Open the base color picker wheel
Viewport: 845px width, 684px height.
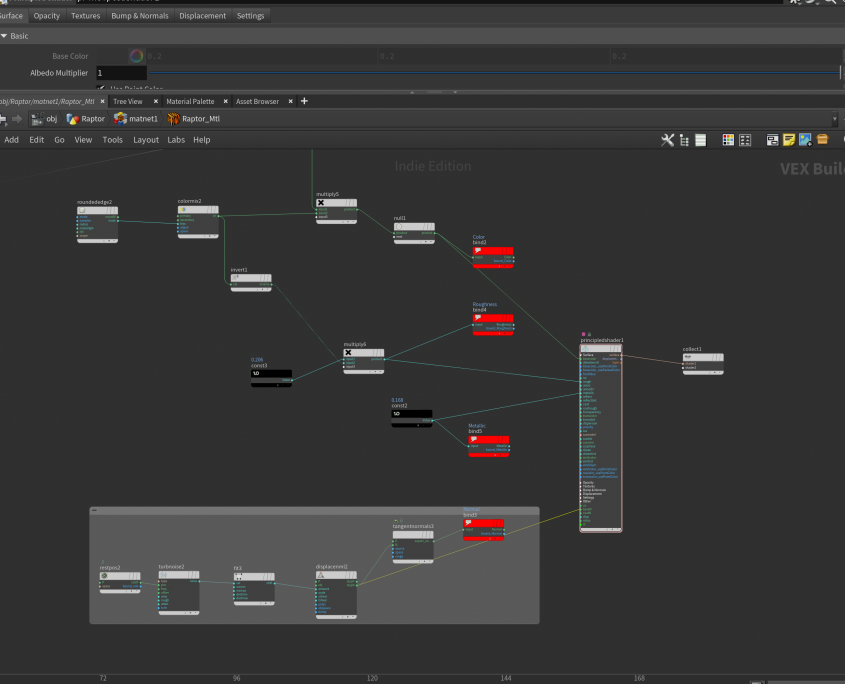click(x=137, y=56)
